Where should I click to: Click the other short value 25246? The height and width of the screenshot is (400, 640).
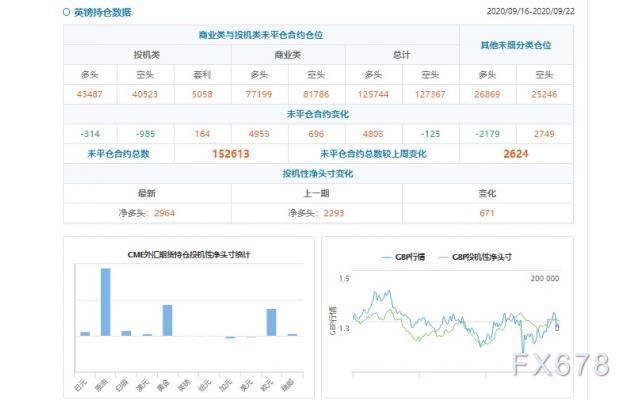pyautogui.click(x=544, y=94)
